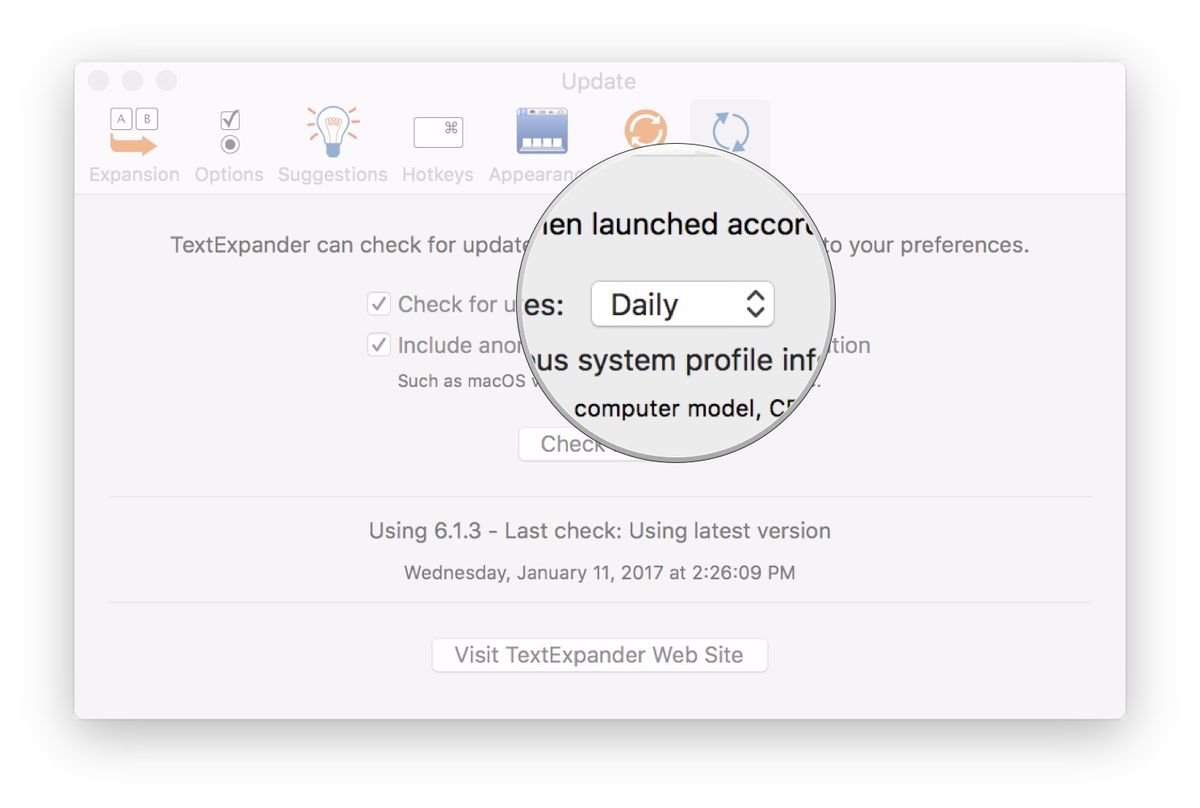This screenshot has width=1200, height=808.
Task: Click the Options pane checkmark icon
Action: click(228, 131)
